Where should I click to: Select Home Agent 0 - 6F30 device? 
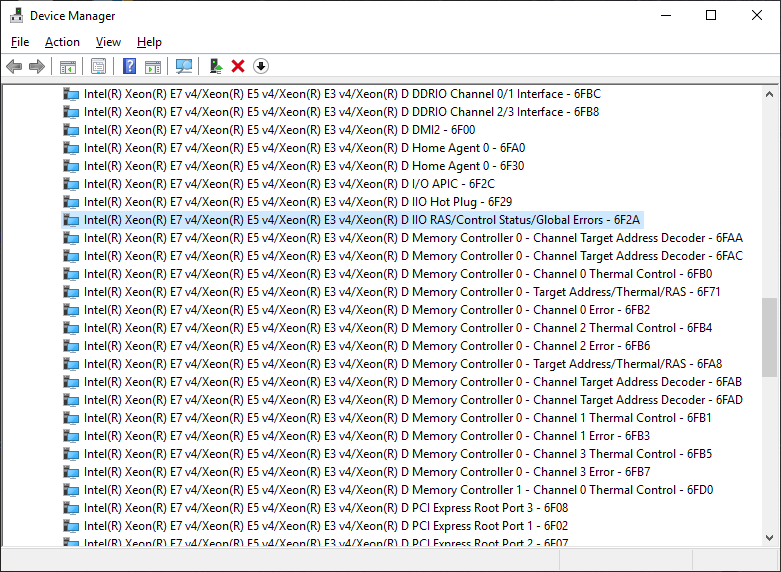304,166
